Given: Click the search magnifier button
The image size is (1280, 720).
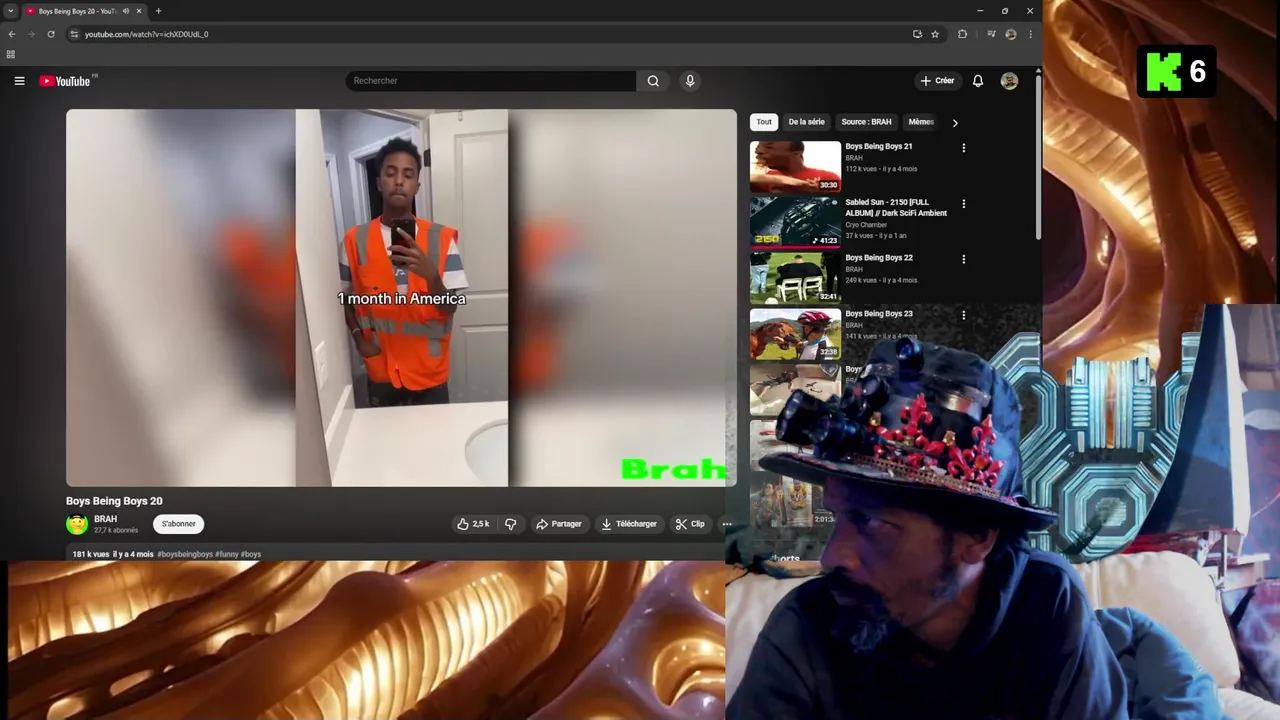Looking at the screenshot, I should click(x=653, y=81).
